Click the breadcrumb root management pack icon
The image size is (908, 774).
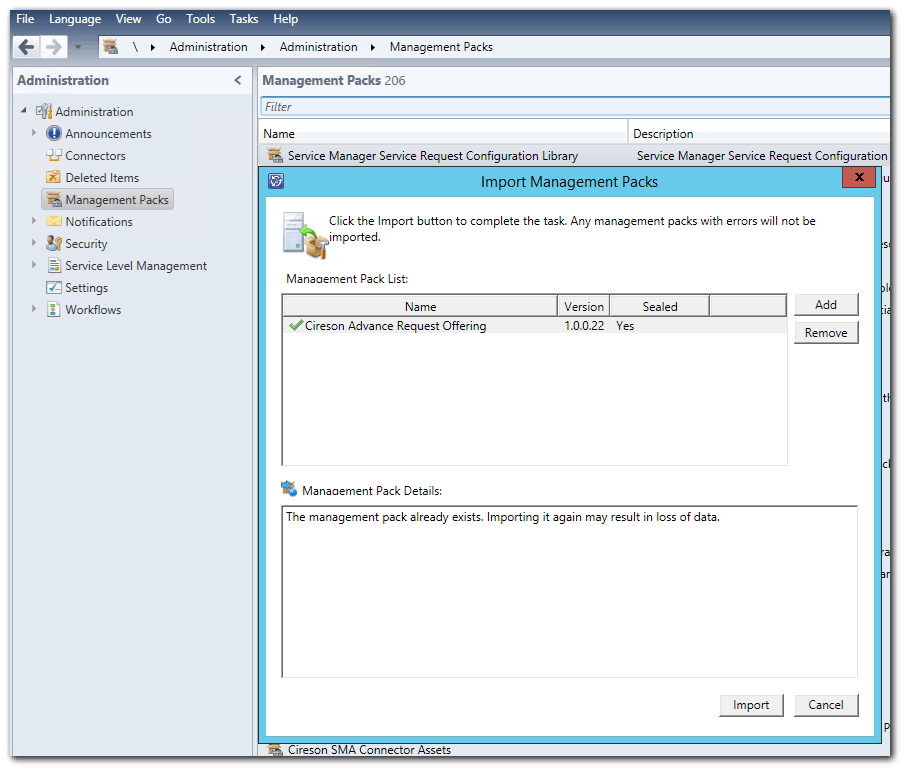(111, 47)
